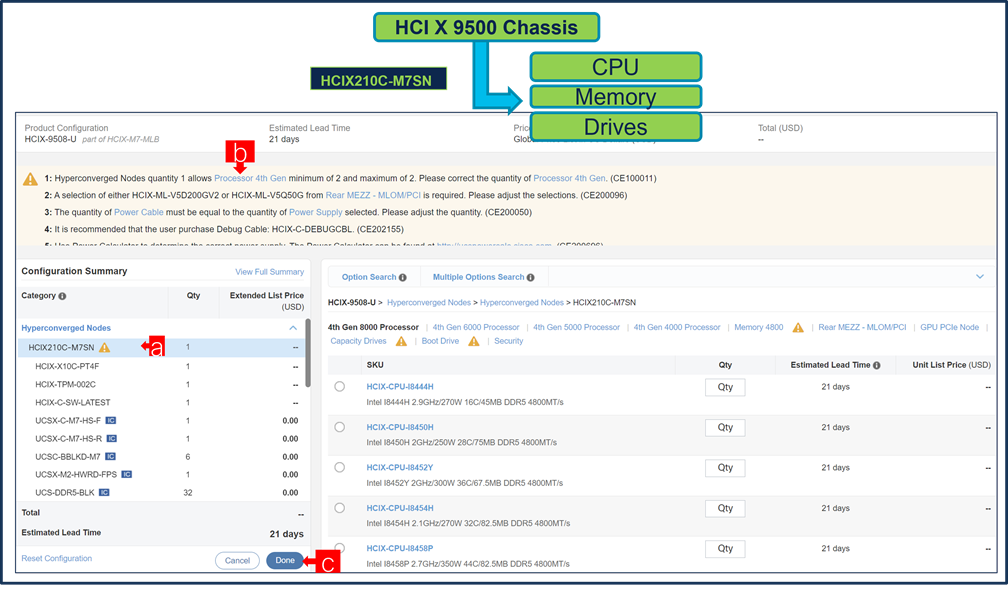The height and width of the screenshot is (592, 1008).
Task: Select the radio button for HCIX-CPU-I8458P
Action: (x=339, y=549)
